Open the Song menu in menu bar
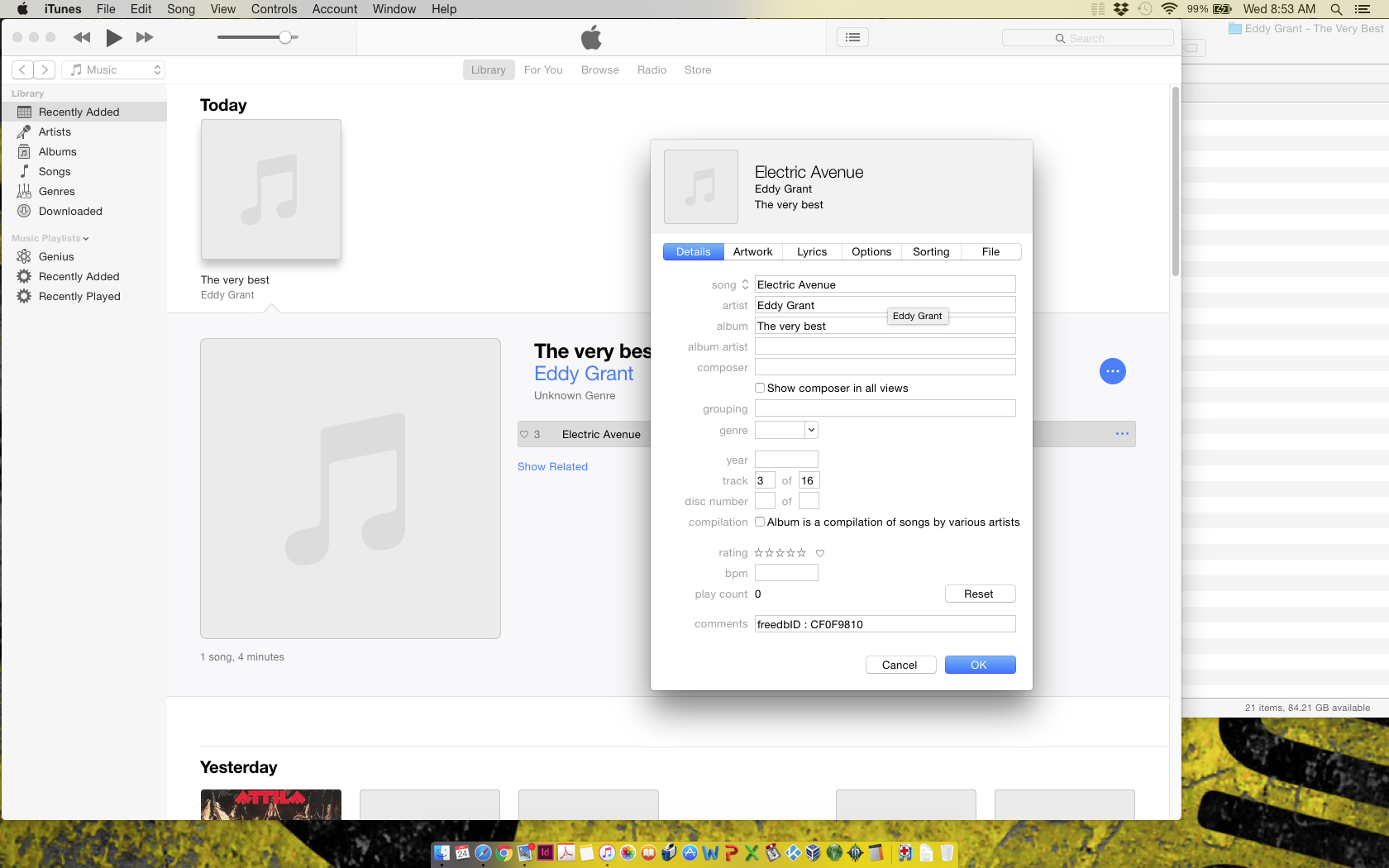 pos(181,9)
